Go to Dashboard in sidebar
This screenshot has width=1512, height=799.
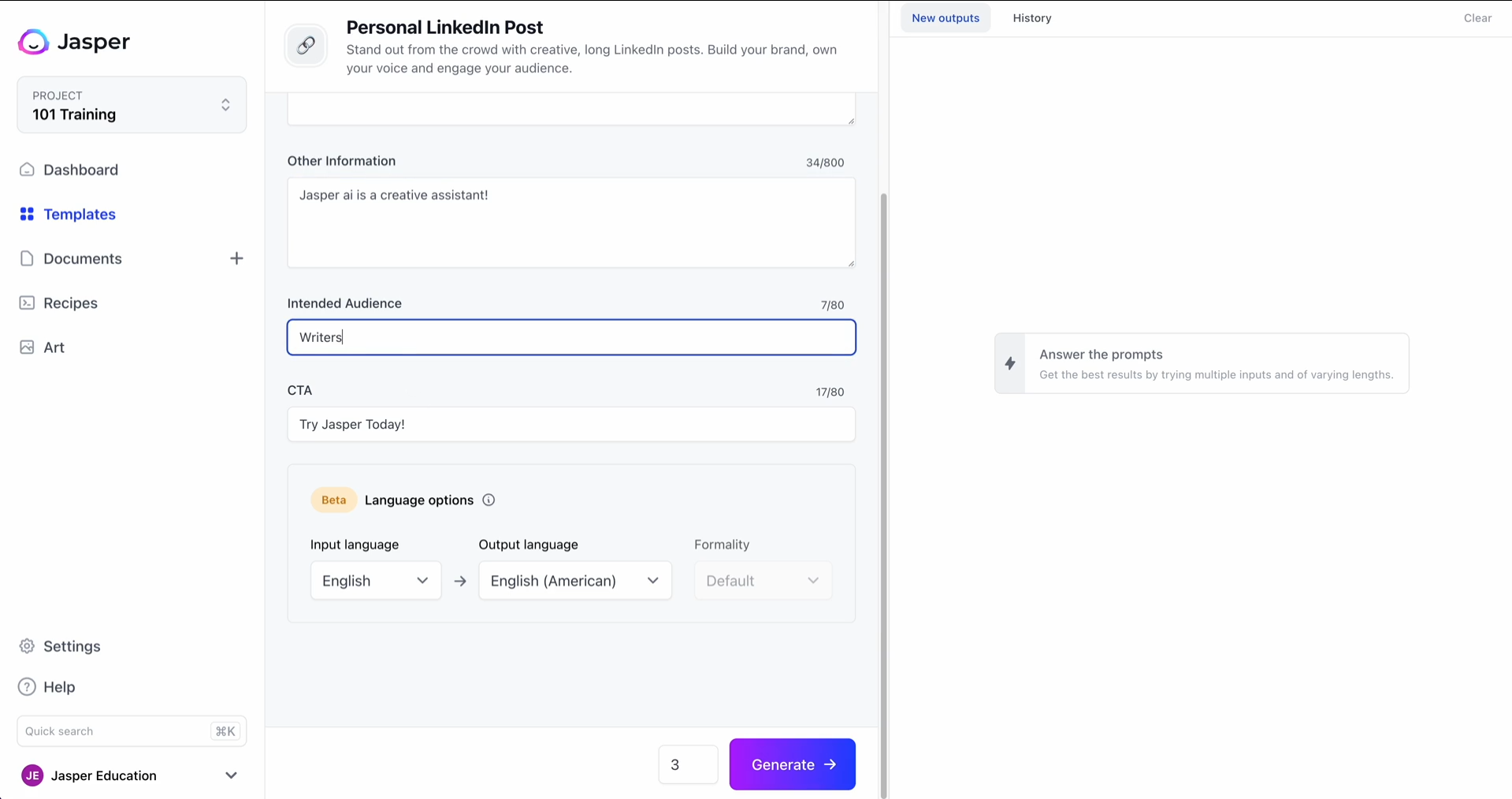[80, 169]
